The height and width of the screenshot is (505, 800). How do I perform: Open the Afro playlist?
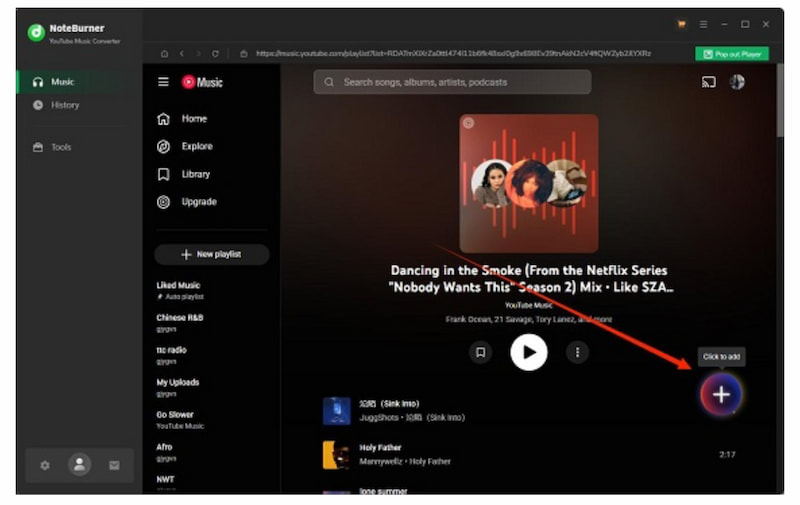211,452
